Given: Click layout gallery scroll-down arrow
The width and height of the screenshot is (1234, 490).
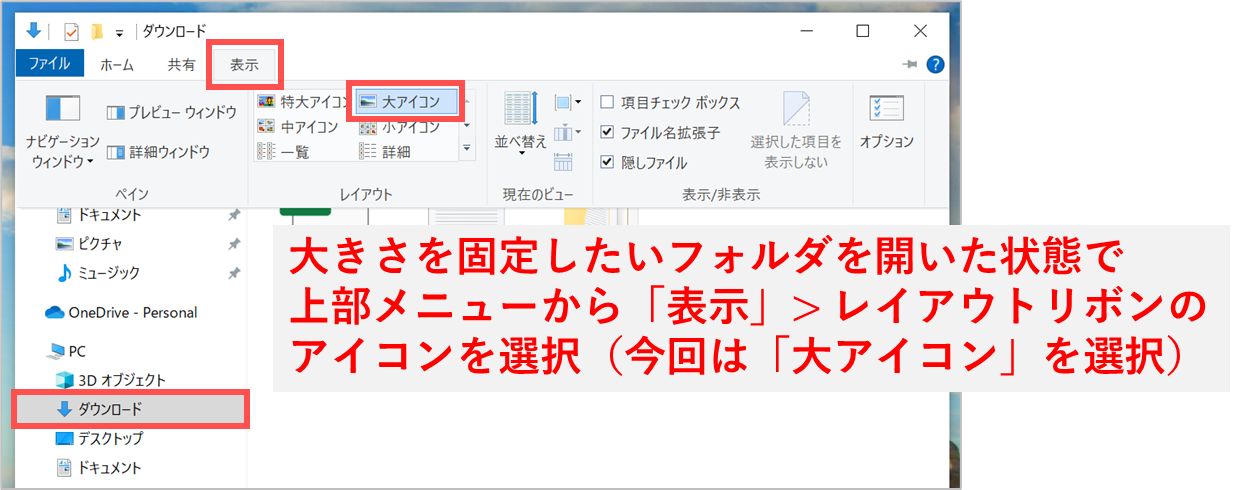Looking at the screenshot, I should [466, 127].
